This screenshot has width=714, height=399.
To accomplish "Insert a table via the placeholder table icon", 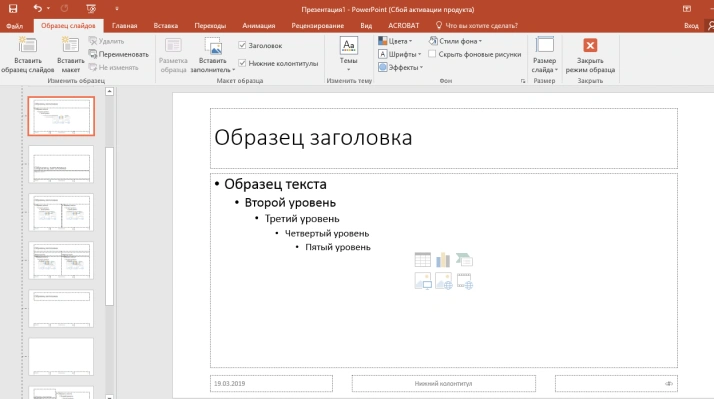I will 423,260.
